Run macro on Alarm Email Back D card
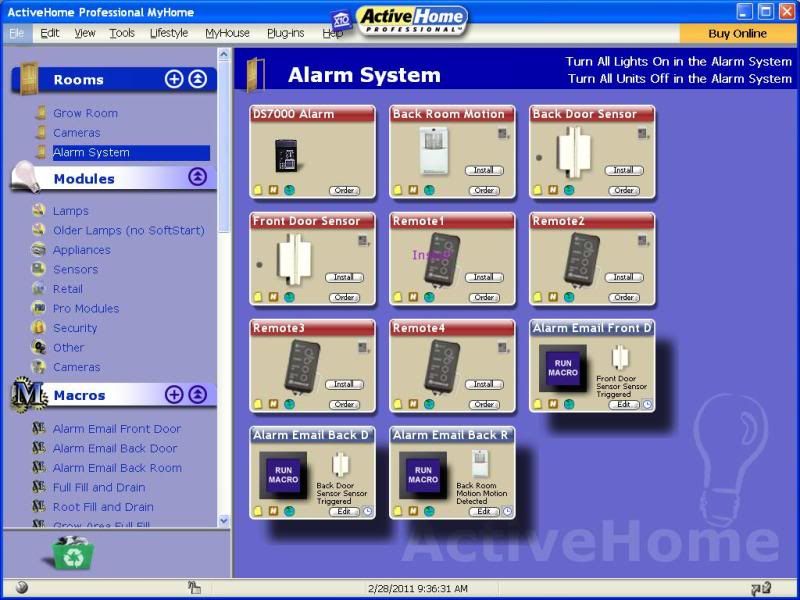This screenshot has width=800, height=600. tap(283, 475)
